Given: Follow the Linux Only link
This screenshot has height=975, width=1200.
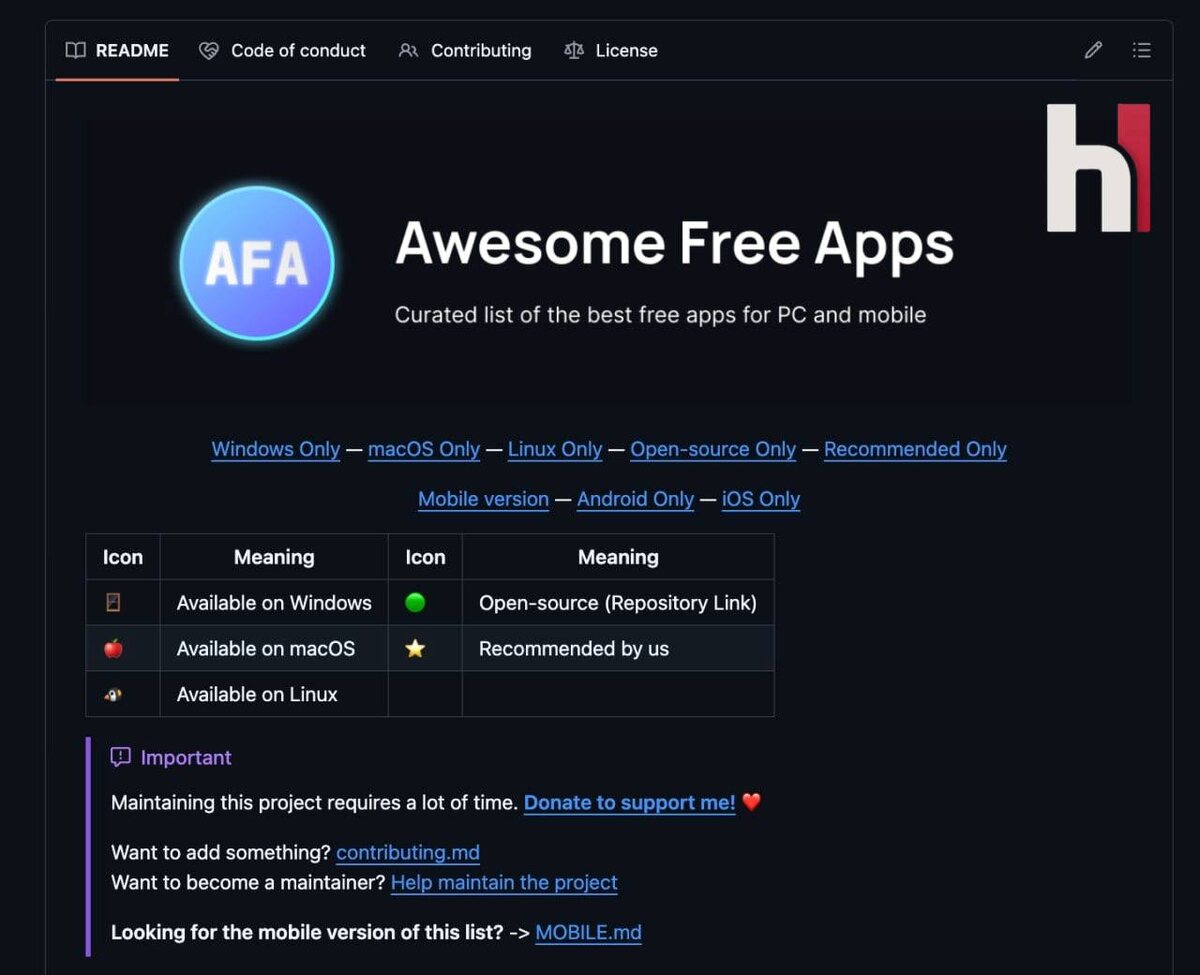Looking at the screenshot, I should tap(555, 449).
